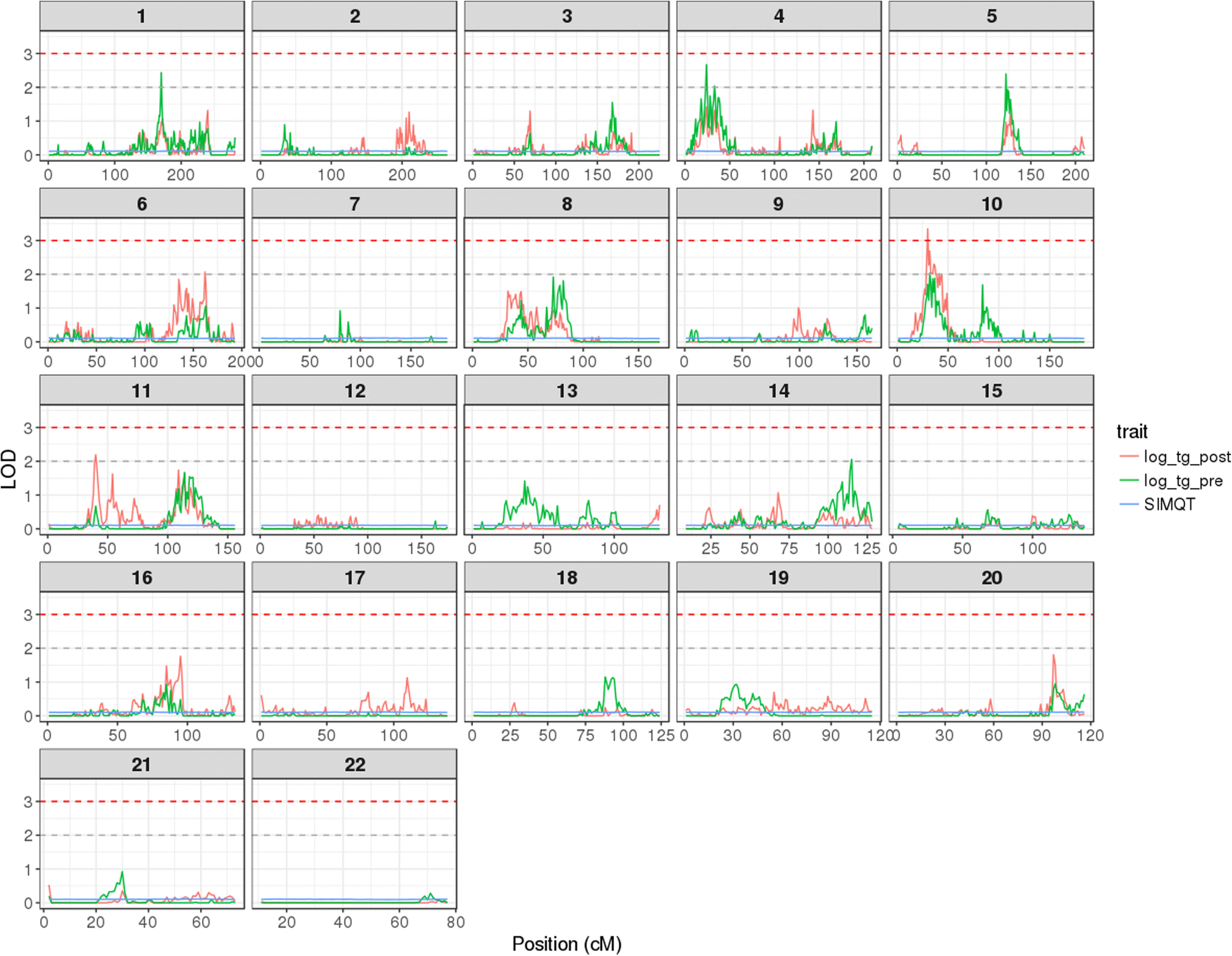Click the chromosome 21 panel header

(x=142, y=764)
